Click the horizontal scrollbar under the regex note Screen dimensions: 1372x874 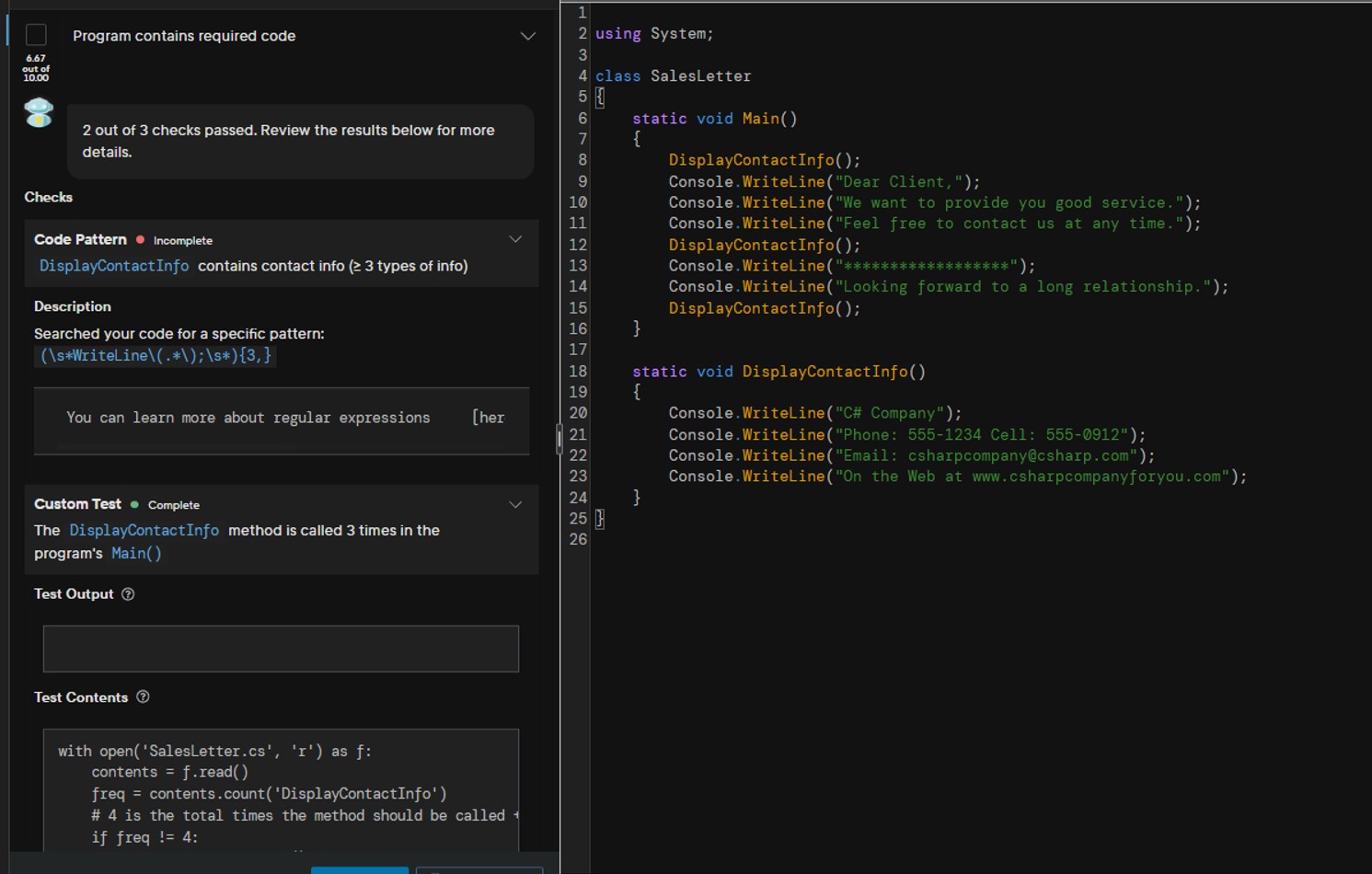tap(177, 447)
